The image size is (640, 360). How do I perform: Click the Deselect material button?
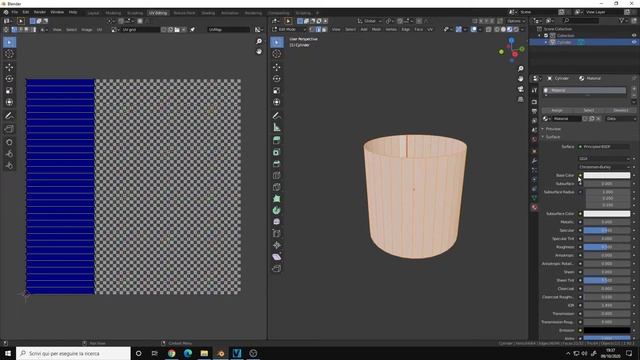coord(620,110)
